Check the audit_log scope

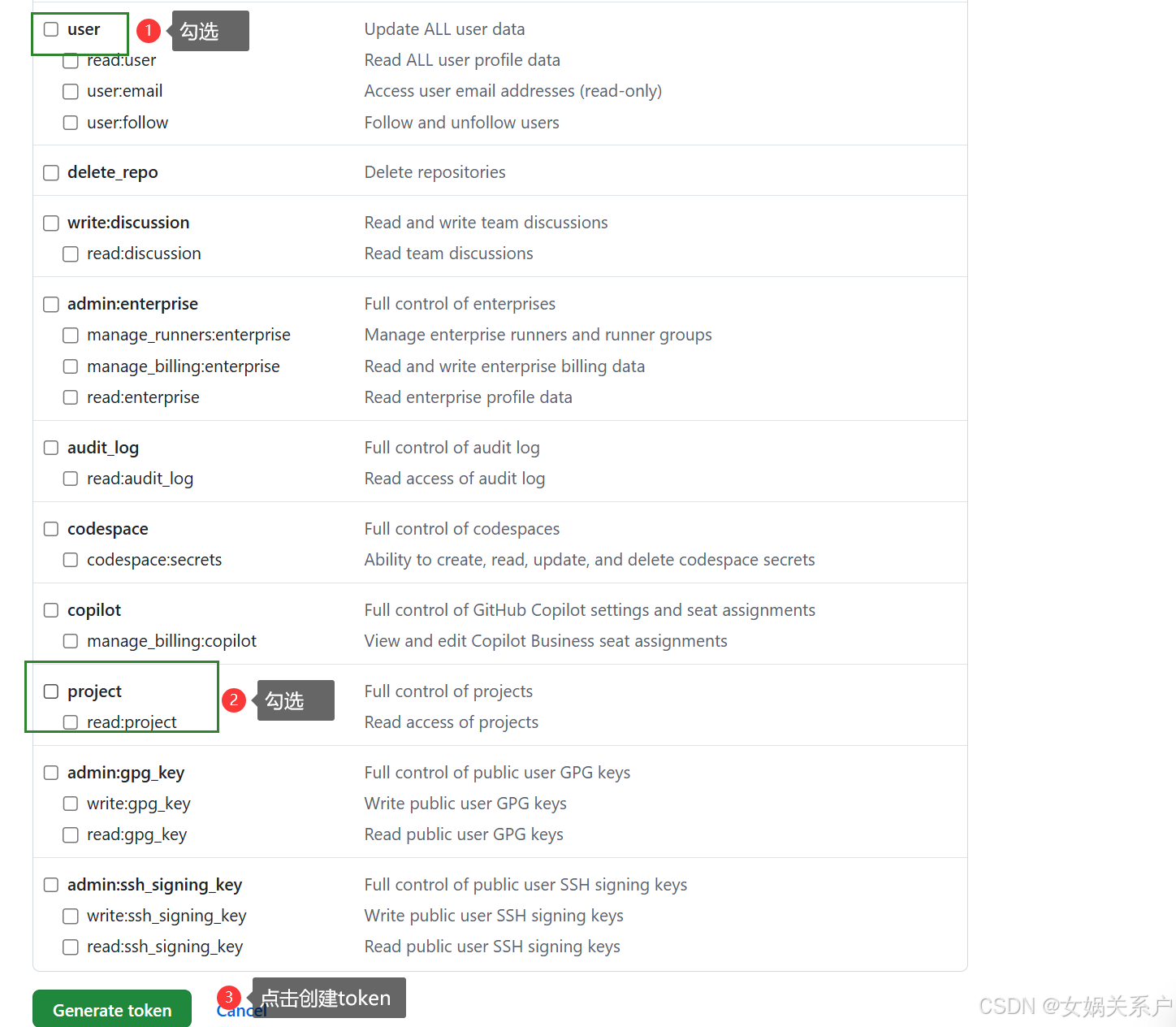coord(51,447)
